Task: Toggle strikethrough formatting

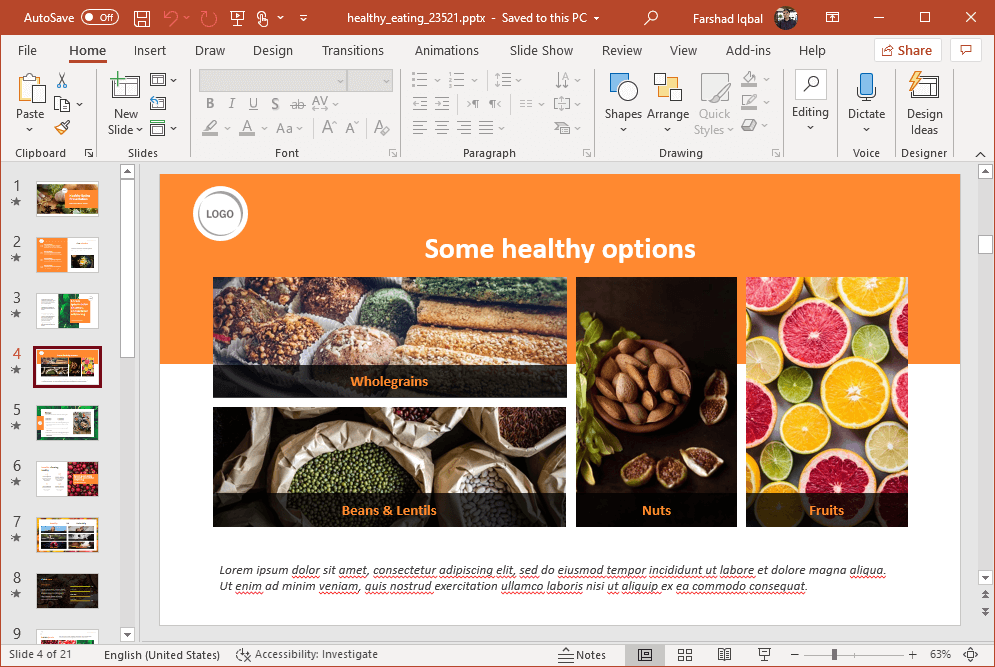Action: pyautogui.click(x=297, y=103)
